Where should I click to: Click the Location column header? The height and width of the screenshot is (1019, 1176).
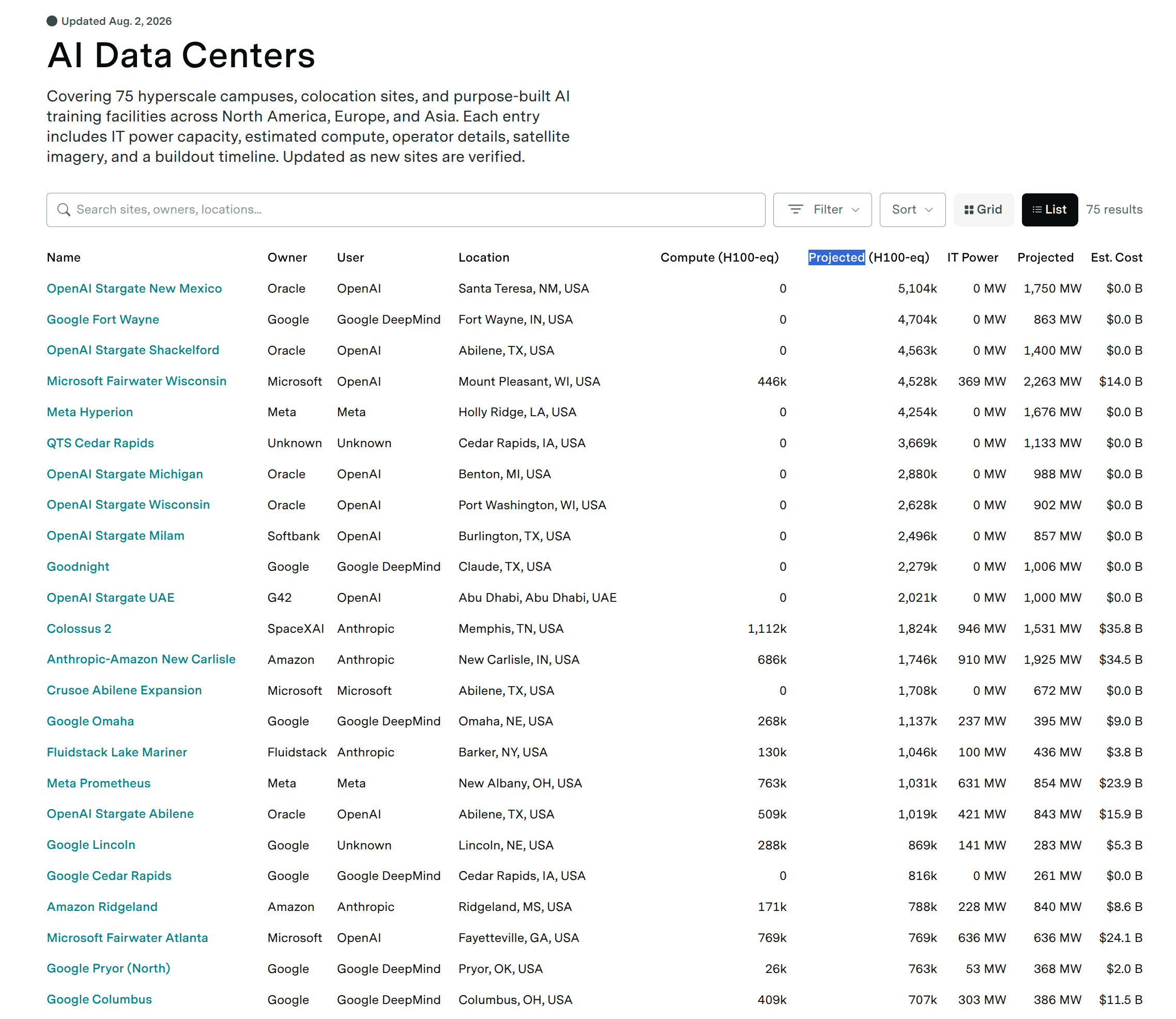tap(484, 257)
